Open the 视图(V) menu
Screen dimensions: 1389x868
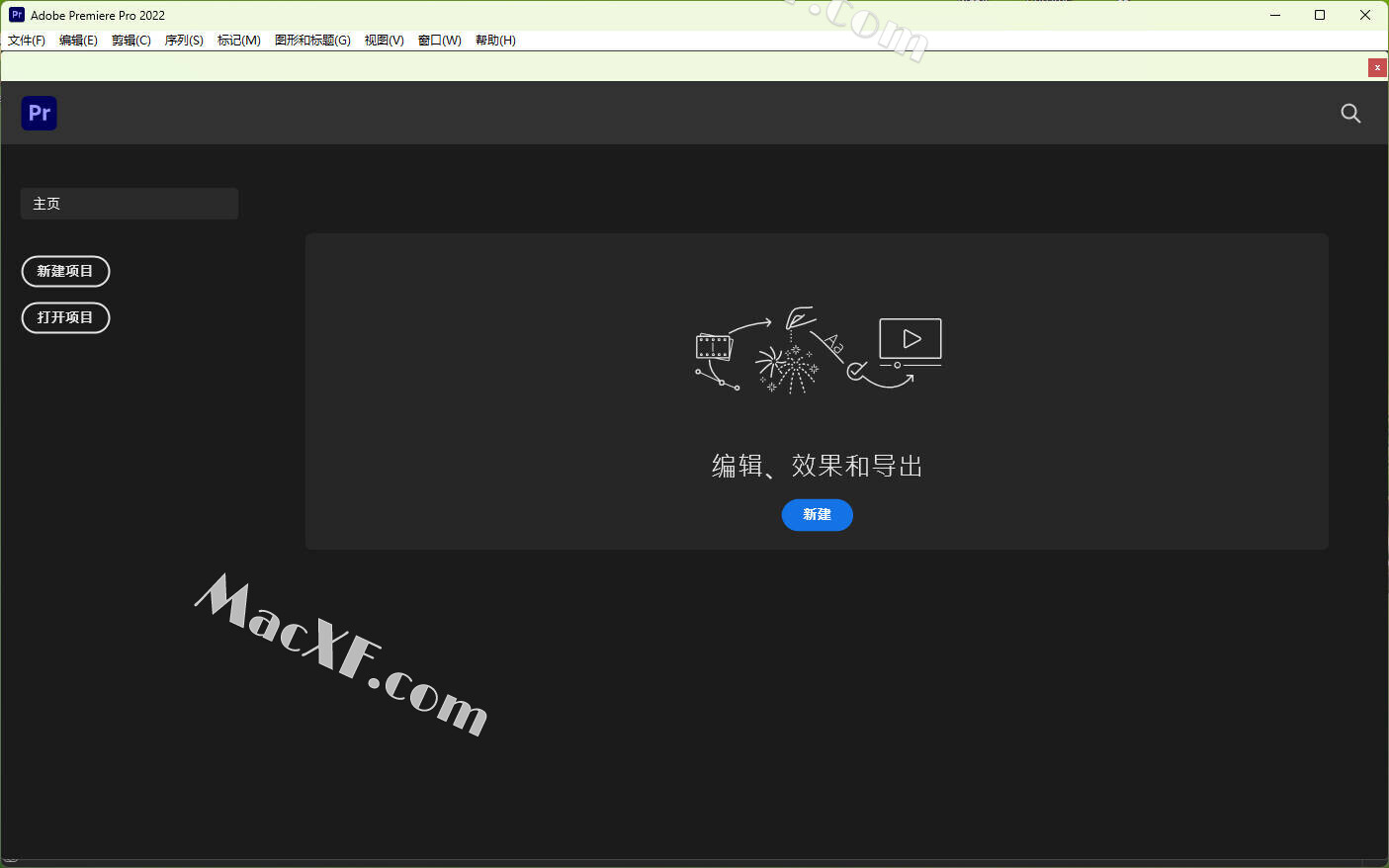point(384,41)
